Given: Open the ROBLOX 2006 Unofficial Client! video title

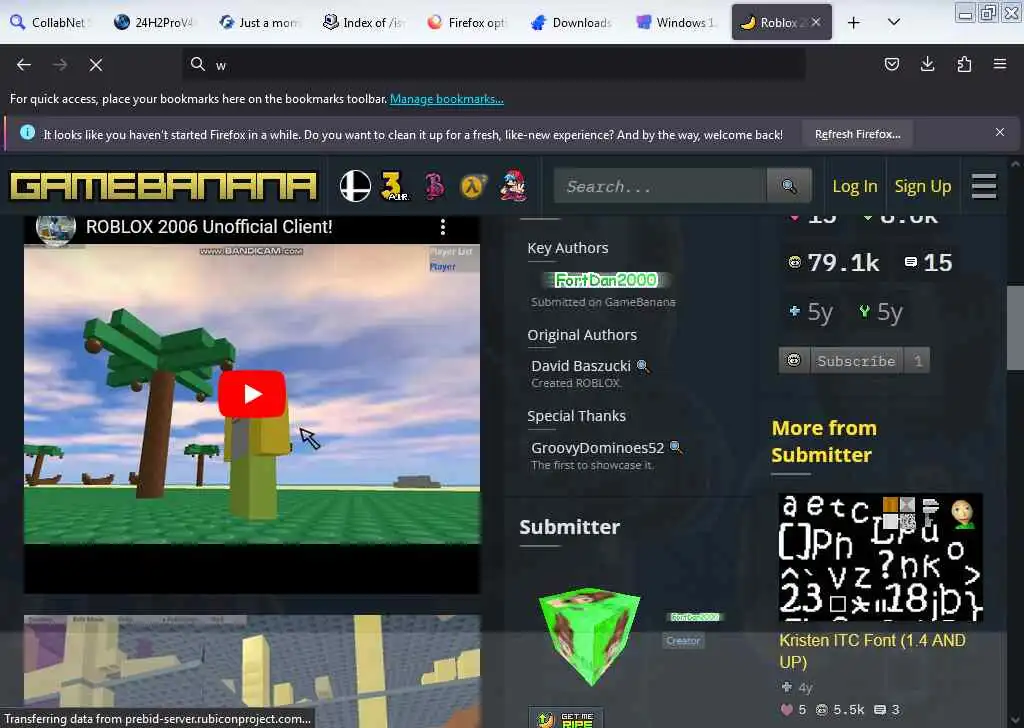Looking at the screenshot, I should [x=209, y=227].
